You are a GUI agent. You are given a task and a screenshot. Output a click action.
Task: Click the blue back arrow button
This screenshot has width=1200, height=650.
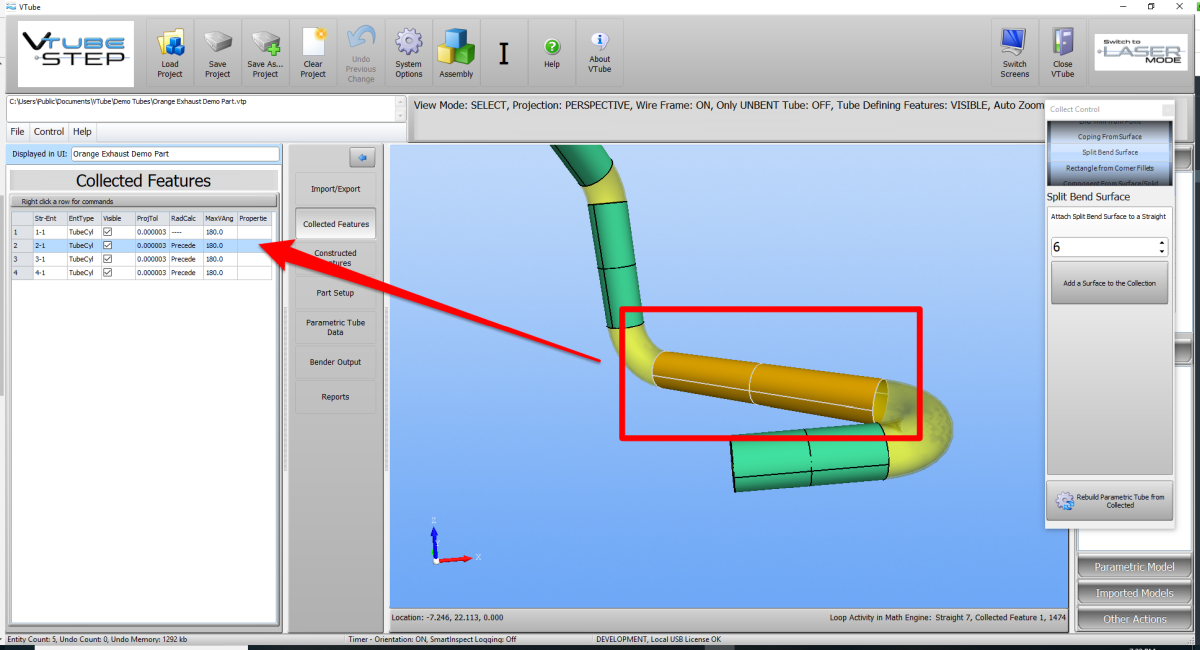(x=362, y=157)
